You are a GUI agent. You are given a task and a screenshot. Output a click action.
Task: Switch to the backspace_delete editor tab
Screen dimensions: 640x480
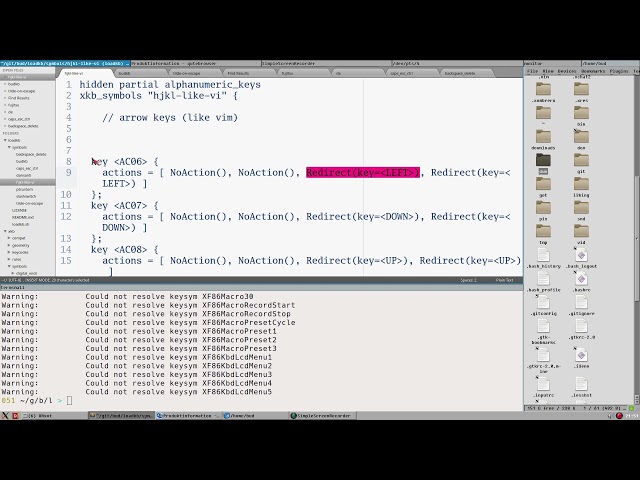pyautogui.click(x=466, y=73)
